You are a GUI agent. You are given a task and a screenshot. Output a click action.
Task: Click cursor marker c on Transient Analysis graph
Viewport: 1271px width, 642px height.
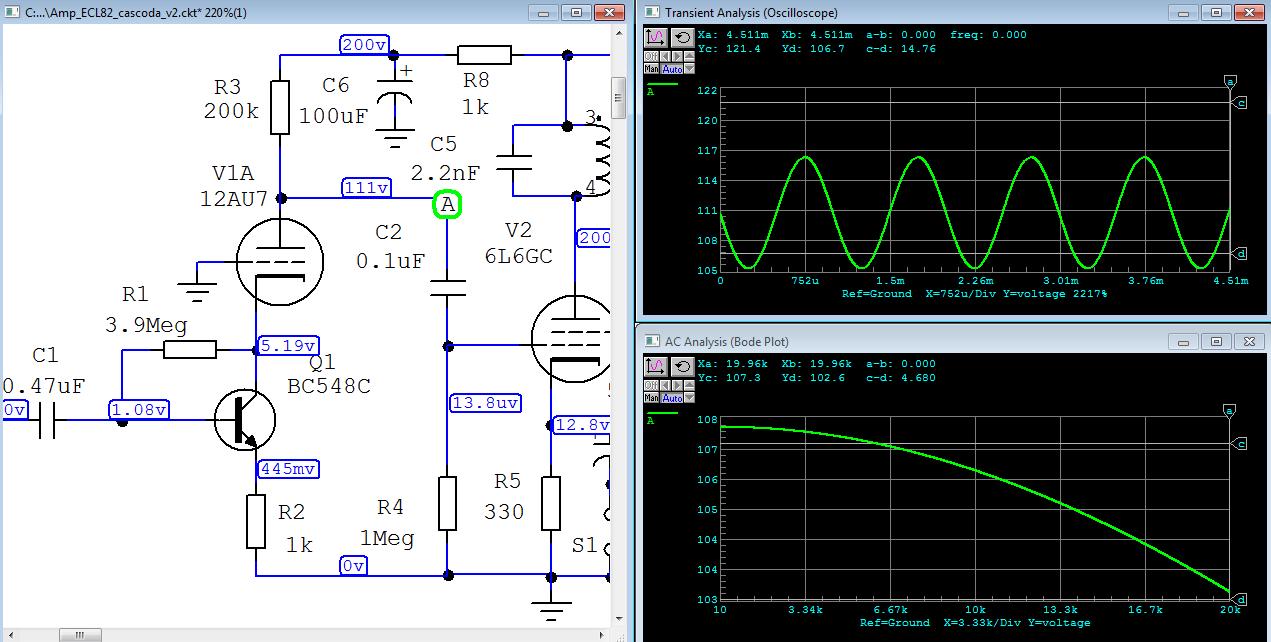[1240, 103]
